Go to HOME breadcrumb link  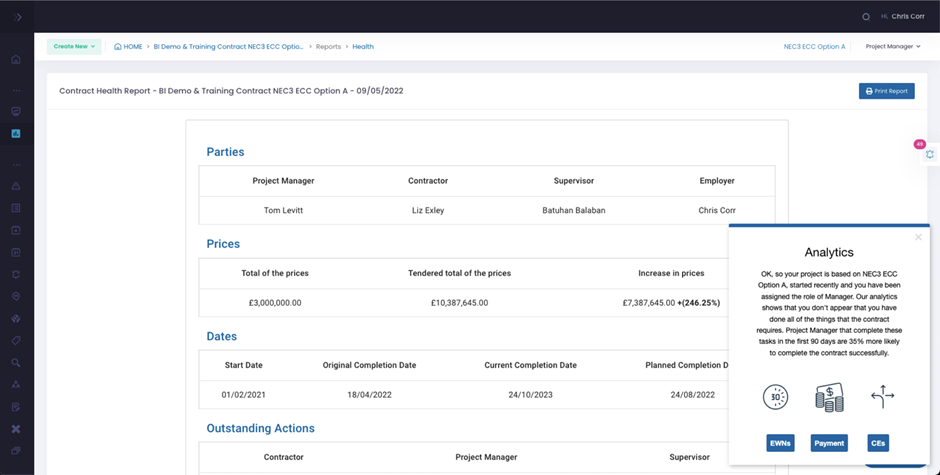point(128,46)
